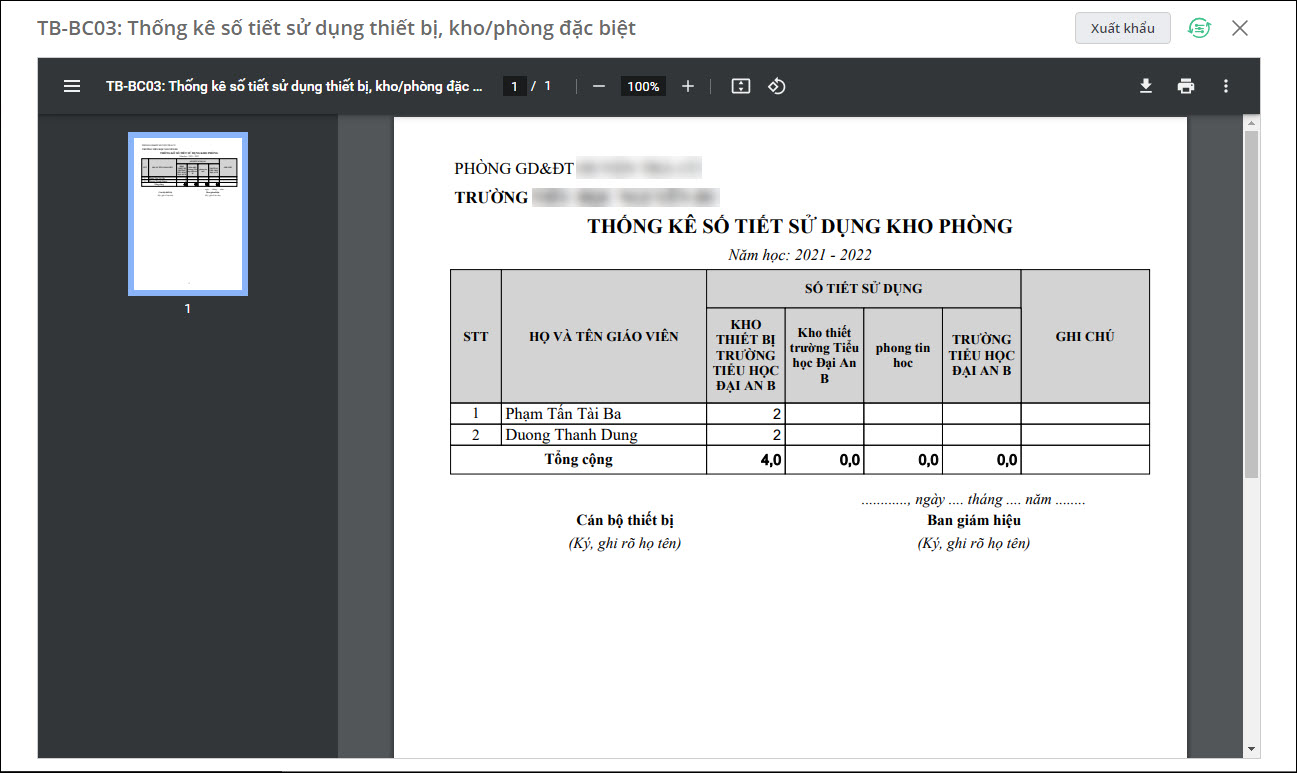
Task: Open the PDF viewer more actions menu
Action: coord(1226,86)
